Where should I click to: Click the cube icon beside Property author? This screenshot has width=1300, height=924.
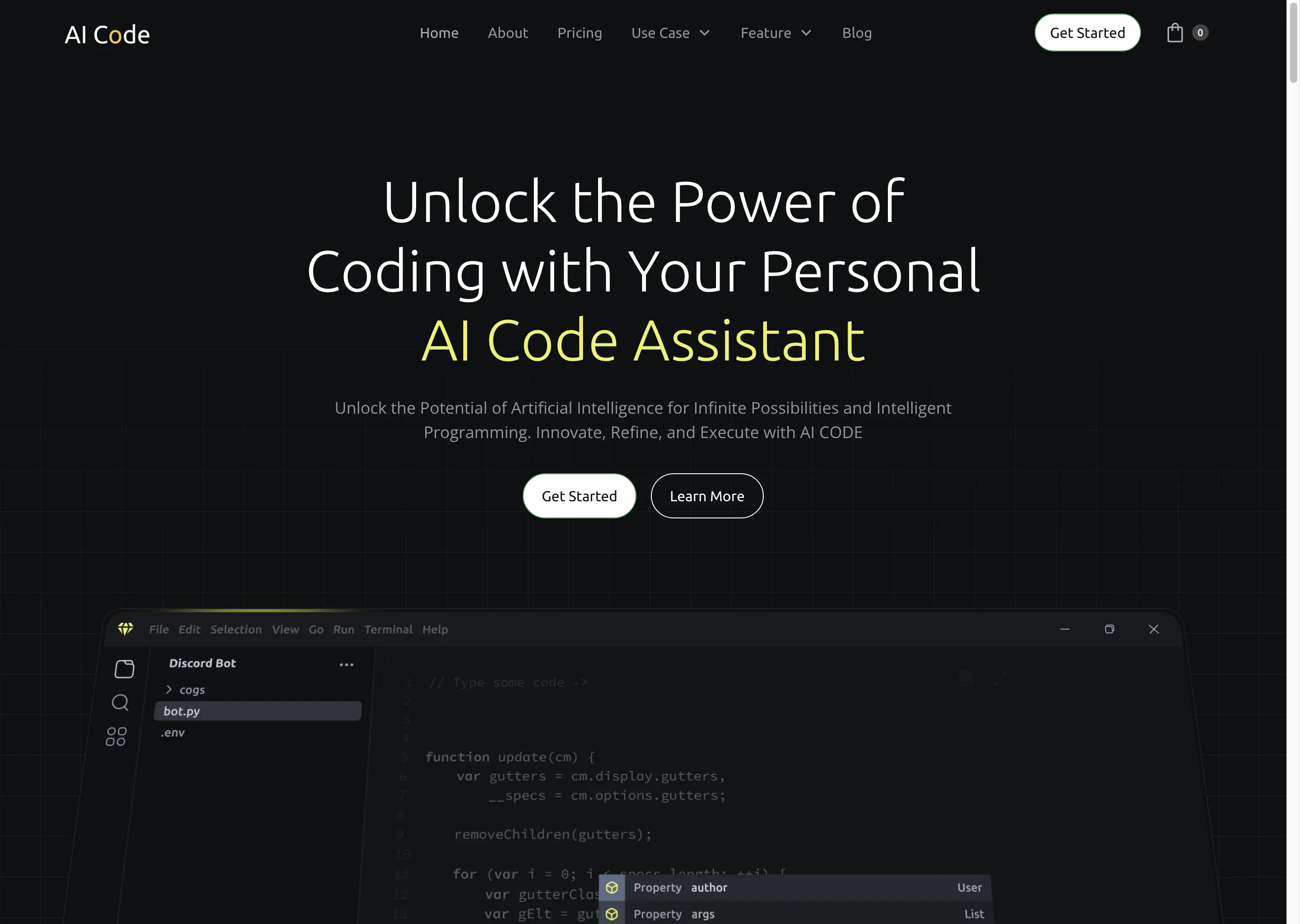click(x=613, y=887)
